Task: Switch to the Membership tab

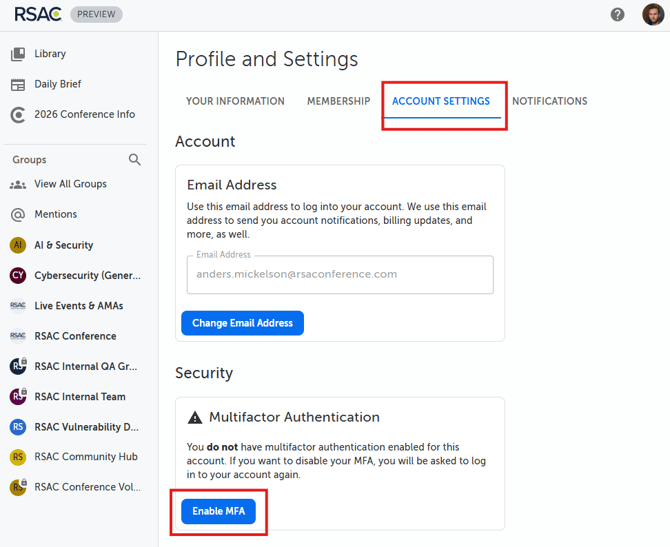Action: (338, 101)
